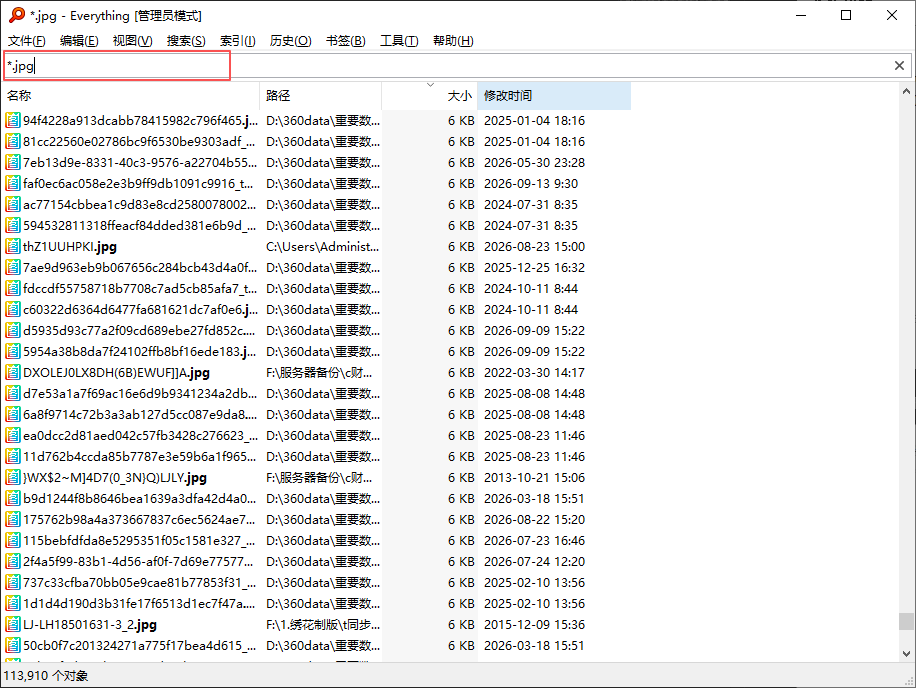Click the icon for the c60322d6364d6477 file
Screen dimensions: 916x688
tap(13, 310)
